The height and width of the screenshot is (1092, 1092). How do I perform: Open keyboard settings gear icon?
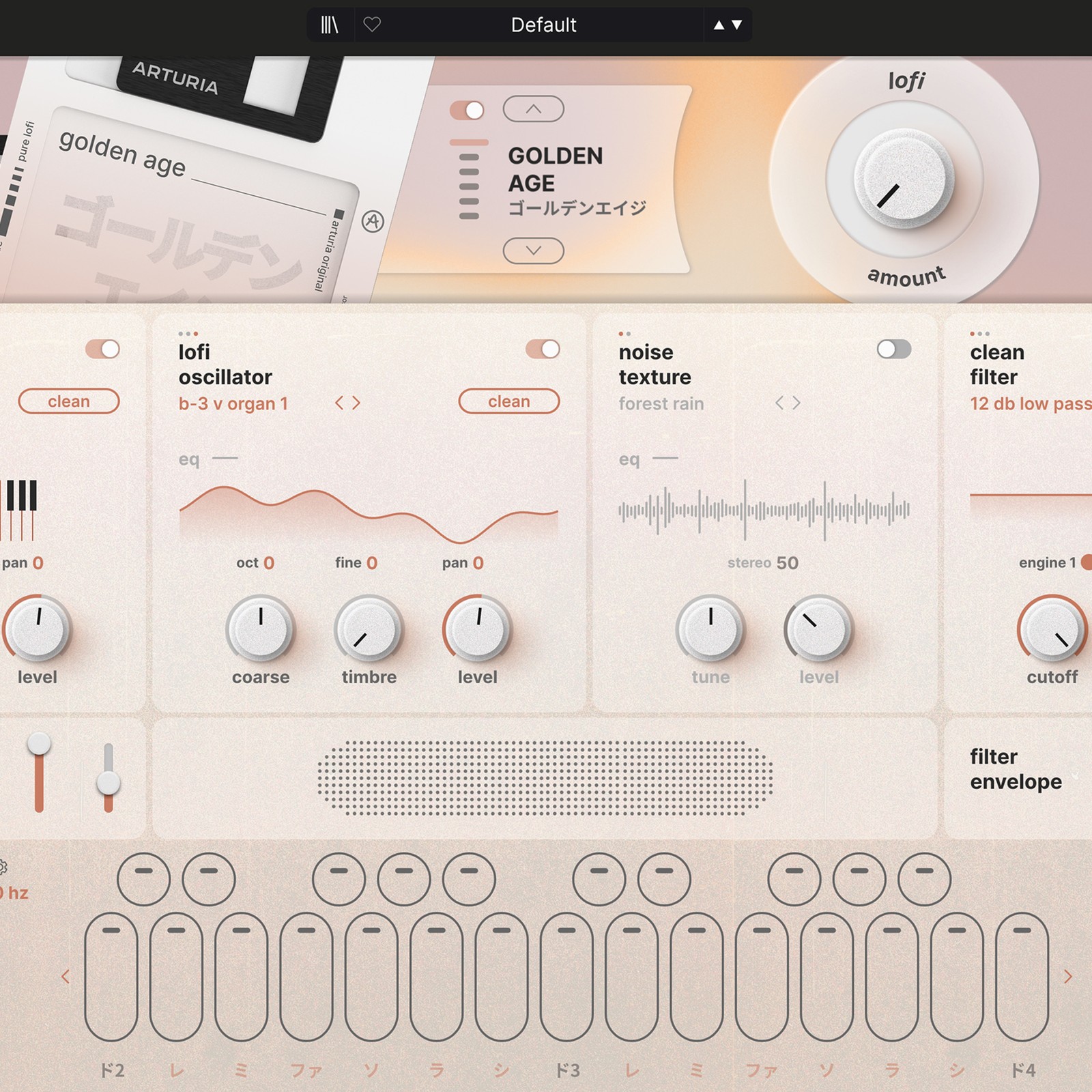point(2,867)
